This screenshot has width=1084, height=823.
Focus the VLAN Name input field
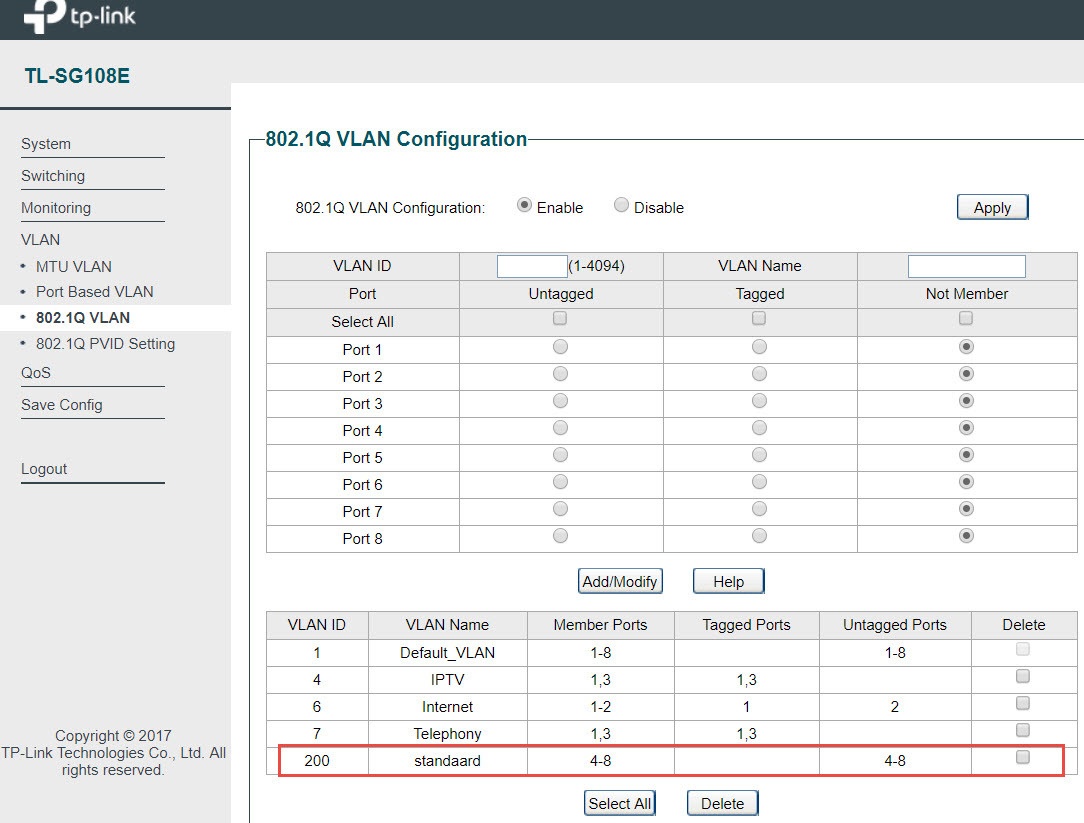(x=966, y=266)
